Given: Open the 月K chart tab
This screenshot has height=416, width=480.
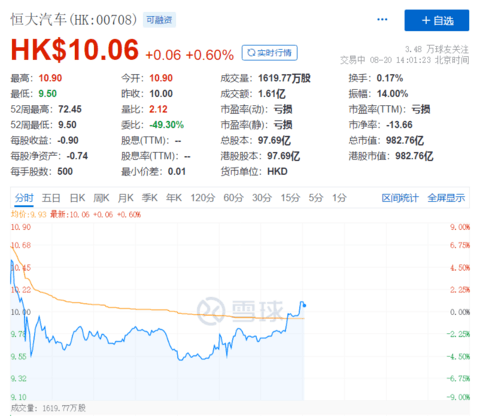Looking at the screenshot, I should pos(126,198).
